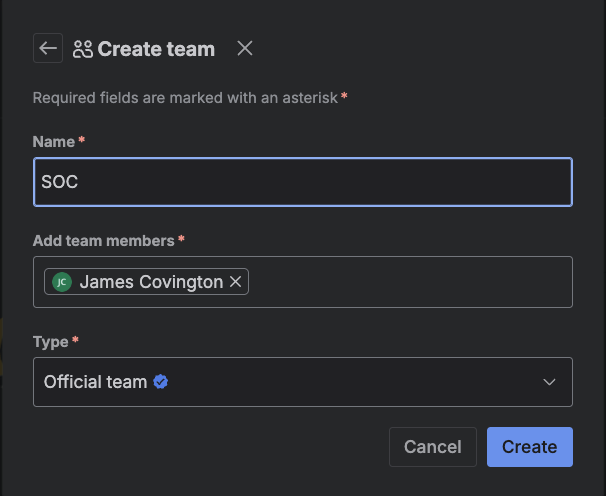Viewport: 606px width, 496px height.
Task: Click the JC avatar in the member chip
Action: click(62, 282)
